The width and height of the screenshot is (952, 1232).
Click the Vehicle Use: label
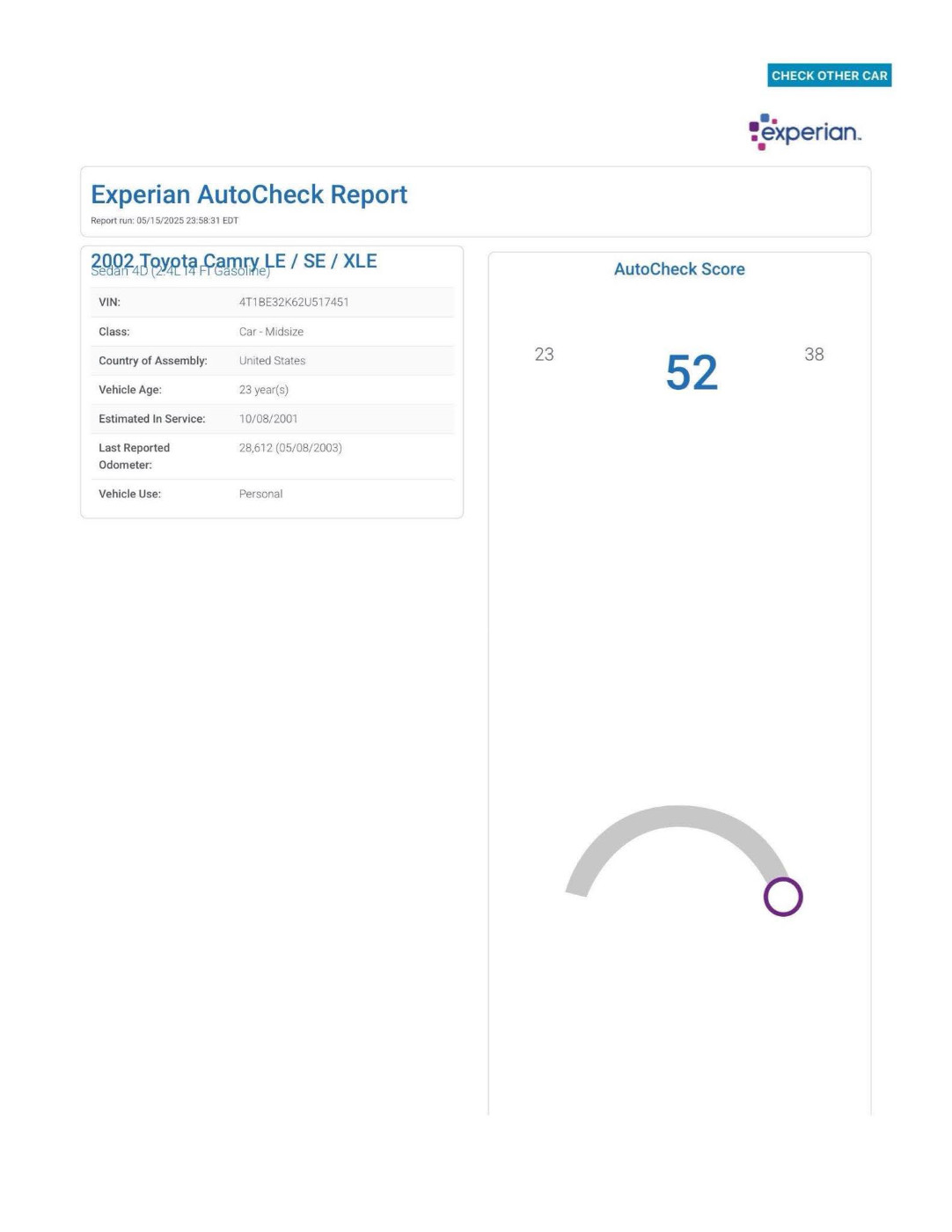[130, 494]
